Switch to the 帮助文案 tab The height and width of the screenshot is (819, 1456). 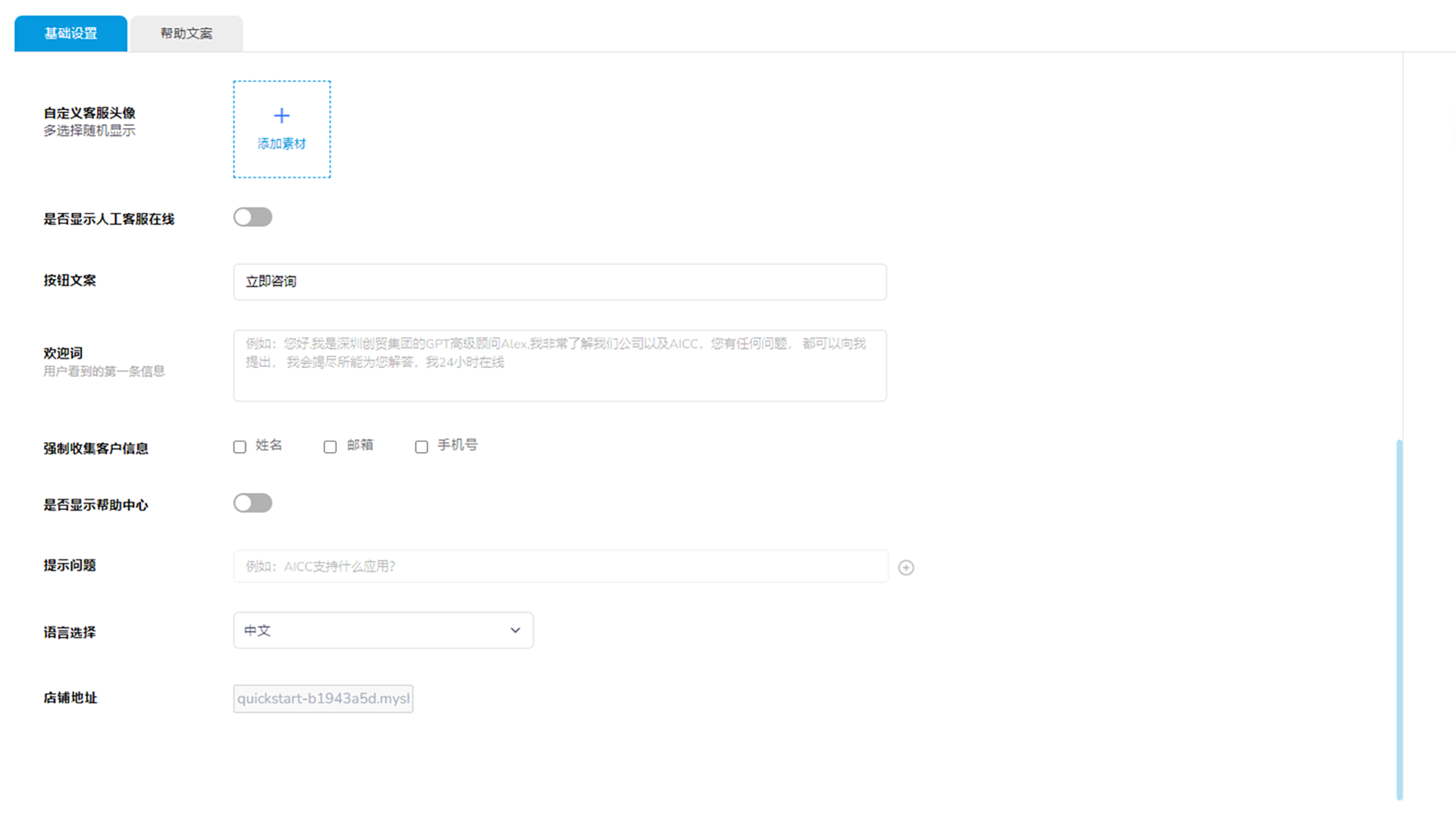click(187, 33)
